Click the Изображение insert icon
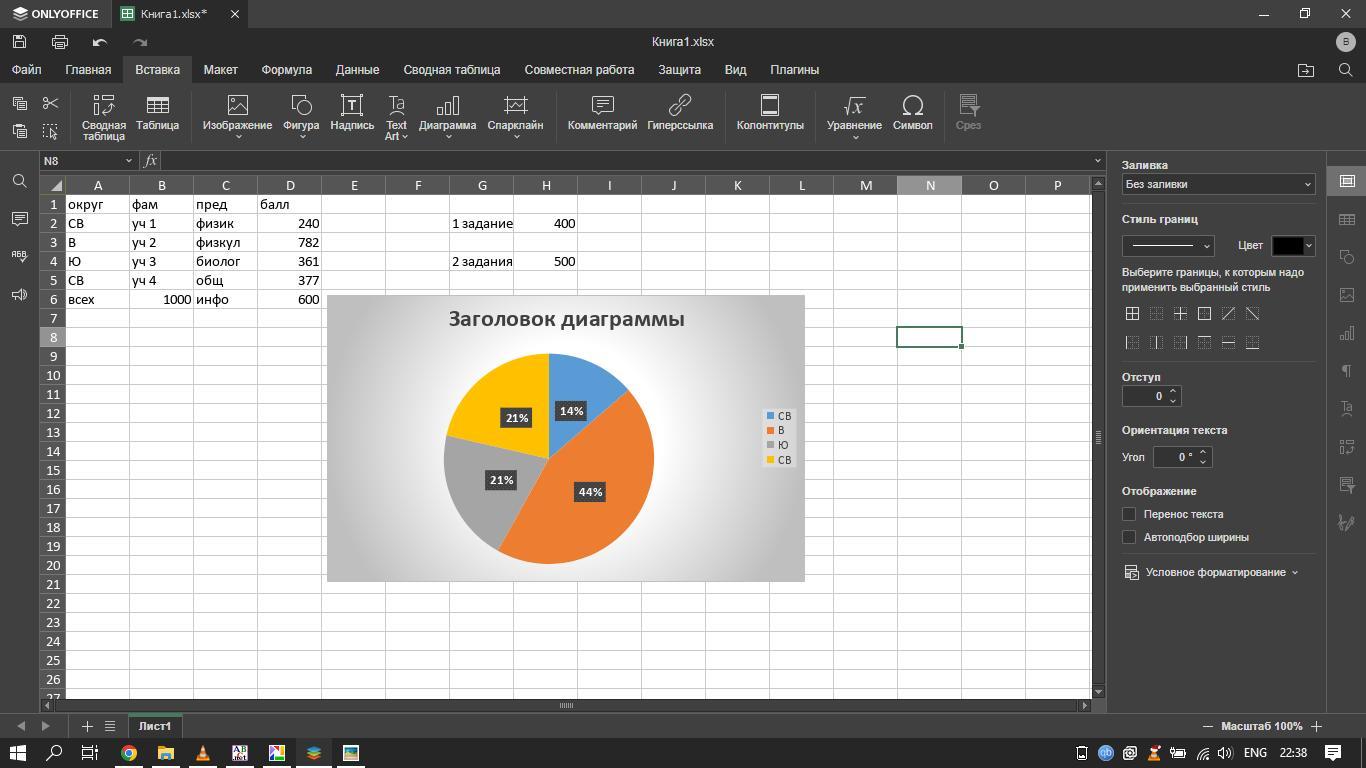Screen dimensions: 1366x768 [237, 108]
